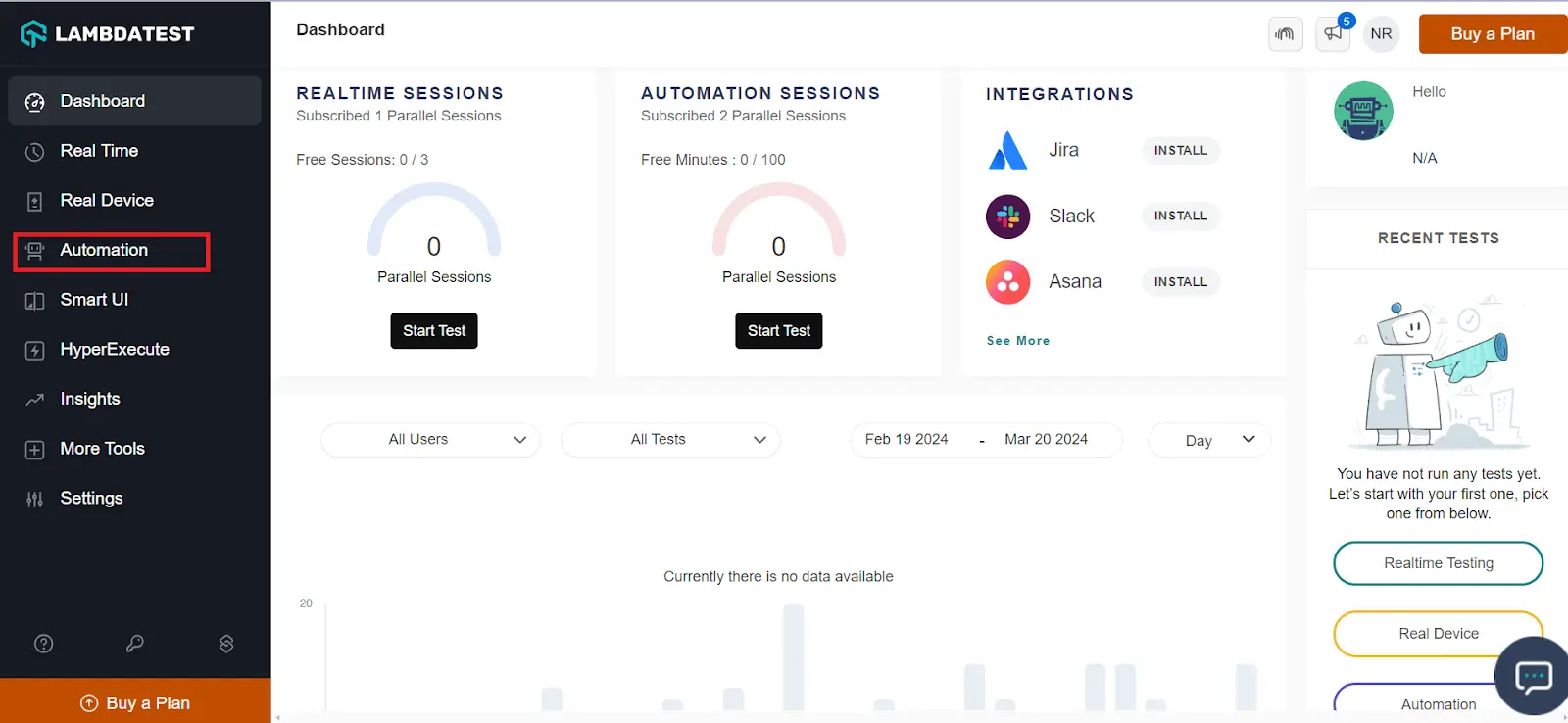Click the orange Buy a Plan sidebar button
This screenshot has width=1568, height=723.
coord(135,702)
